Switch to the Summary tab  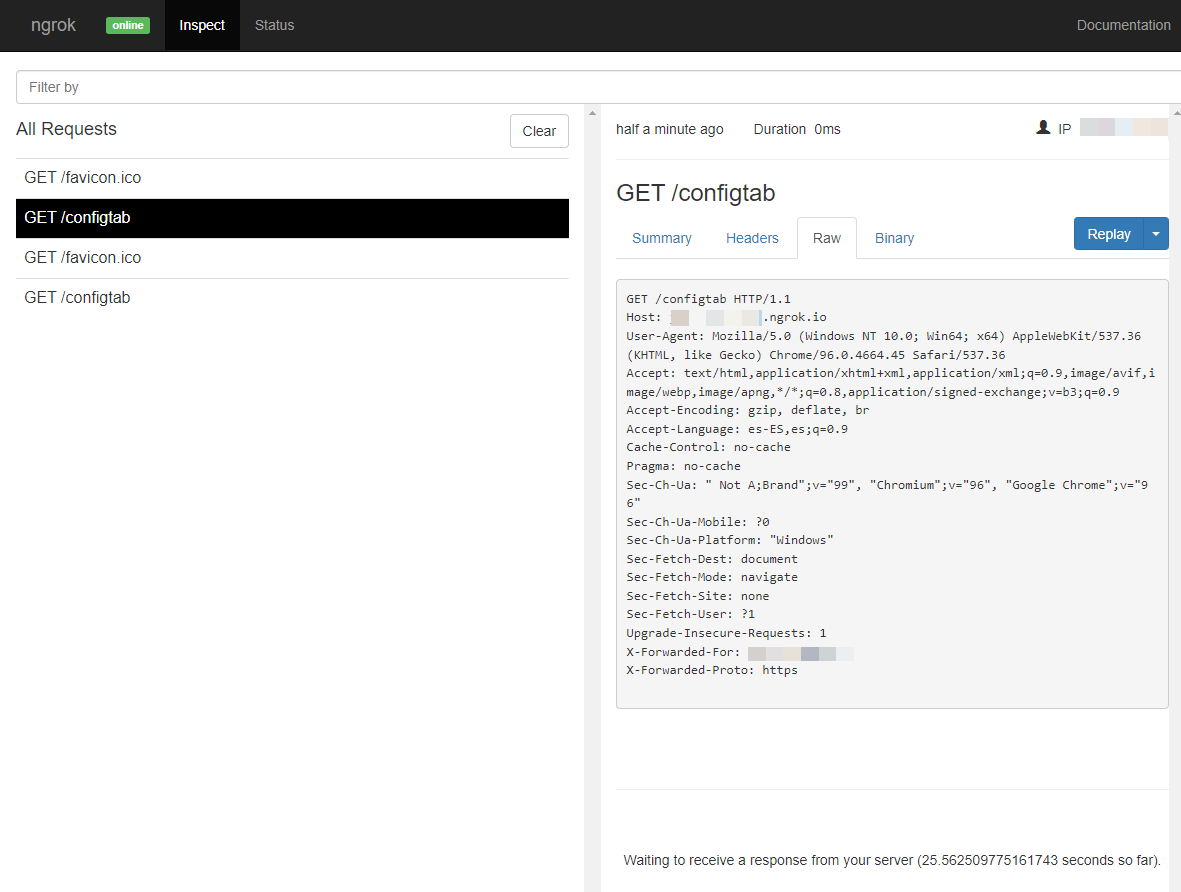pyautogui.click(x=661, y=238)
